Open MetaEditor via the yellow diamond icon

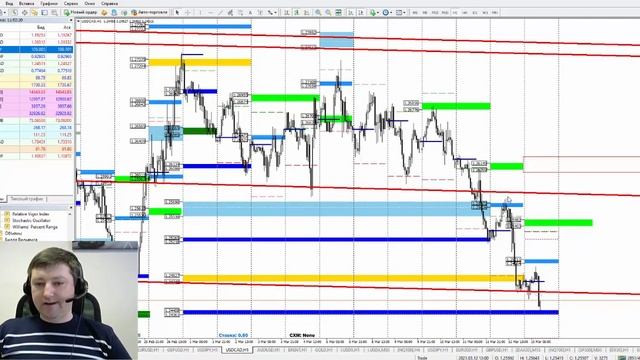(x=104, y=13)
